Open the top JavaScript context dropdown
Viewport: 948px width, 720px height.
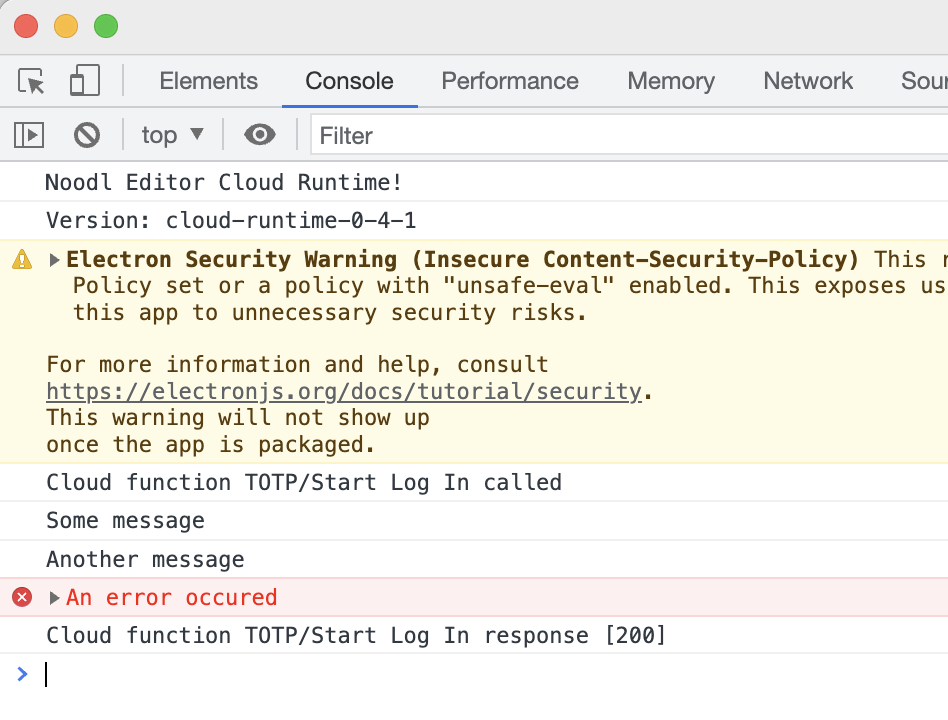(172, 134)
